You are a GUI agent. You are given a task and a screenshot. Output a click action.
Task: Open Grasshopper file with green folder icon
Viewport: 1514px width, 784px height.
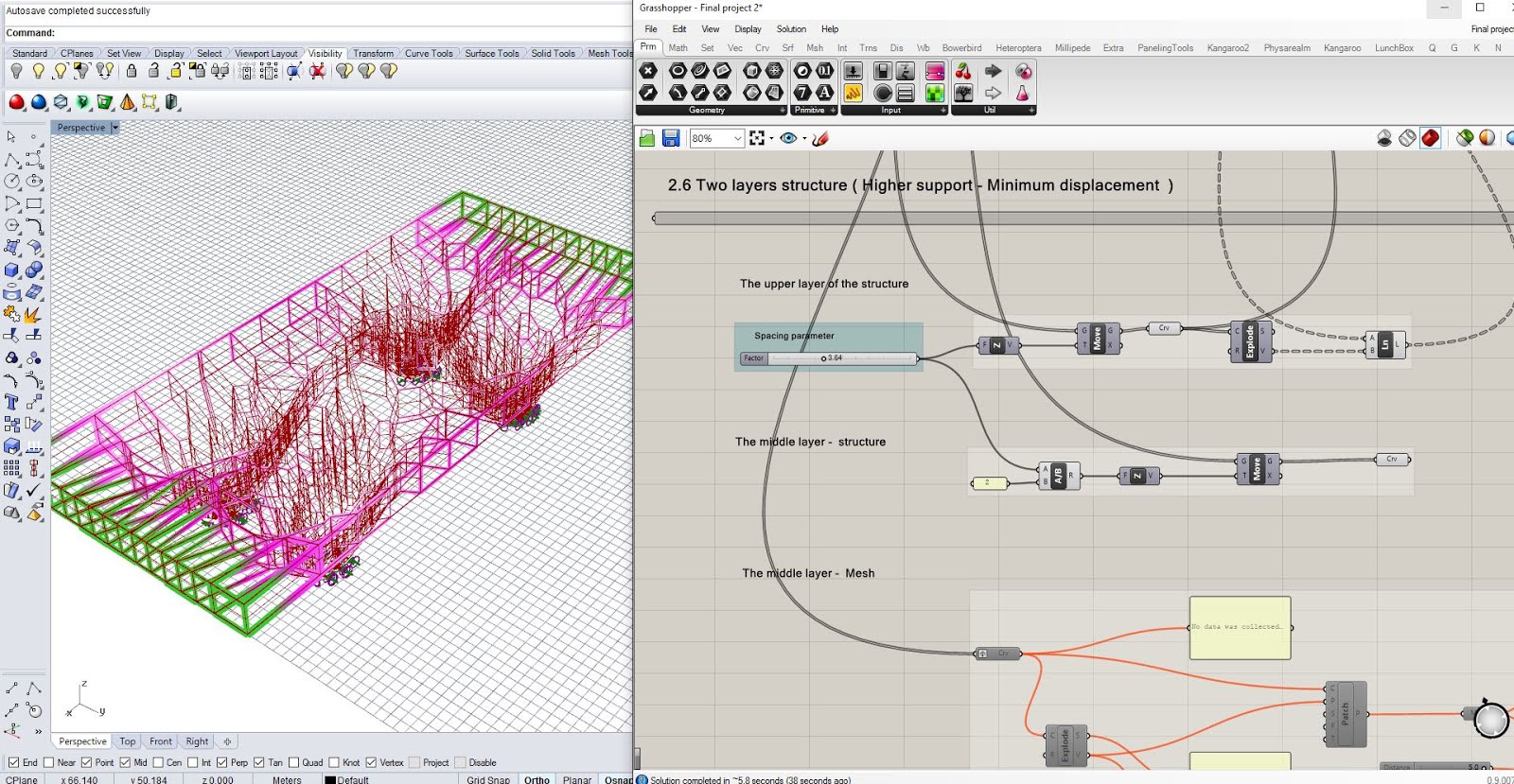(x=647, y=138)
